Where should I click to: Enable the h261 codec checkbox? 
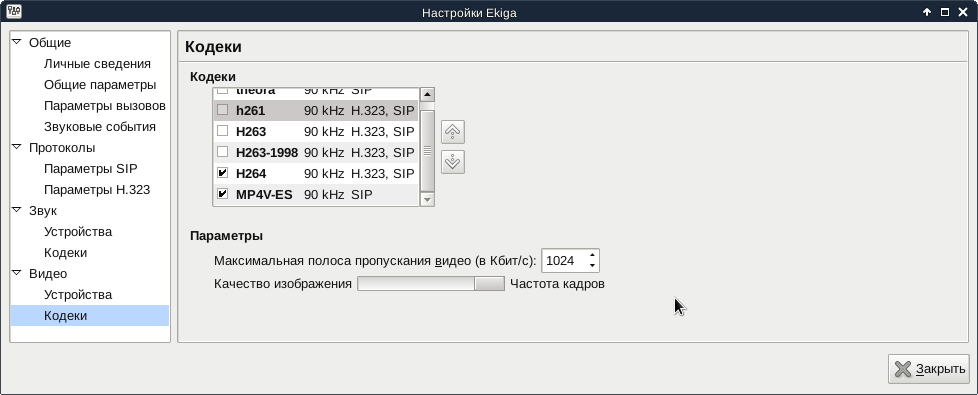[222, 110]
